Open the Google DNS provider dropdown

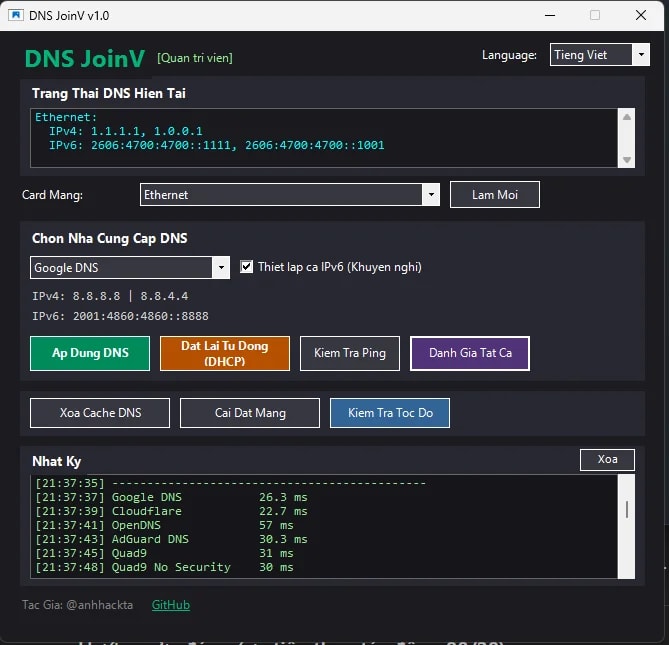tap(130, 268)
